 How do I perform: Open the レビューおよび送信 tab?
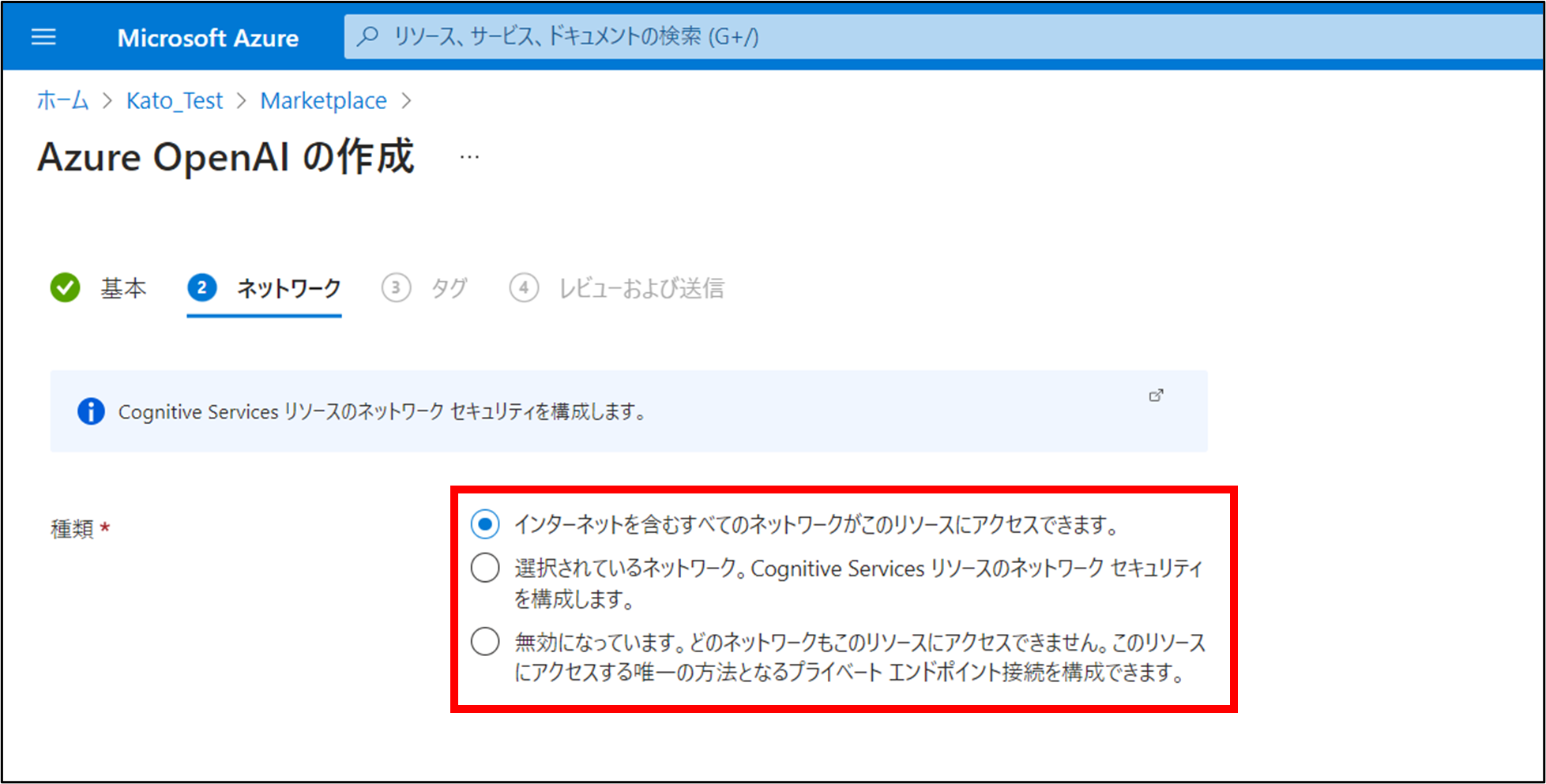click(x=641, y=288)
